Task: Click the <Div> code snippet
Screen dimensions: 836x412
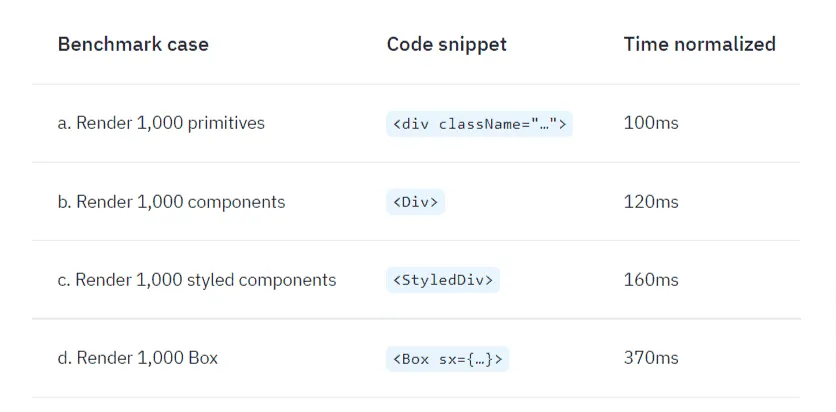Action: tap(415, 202)
